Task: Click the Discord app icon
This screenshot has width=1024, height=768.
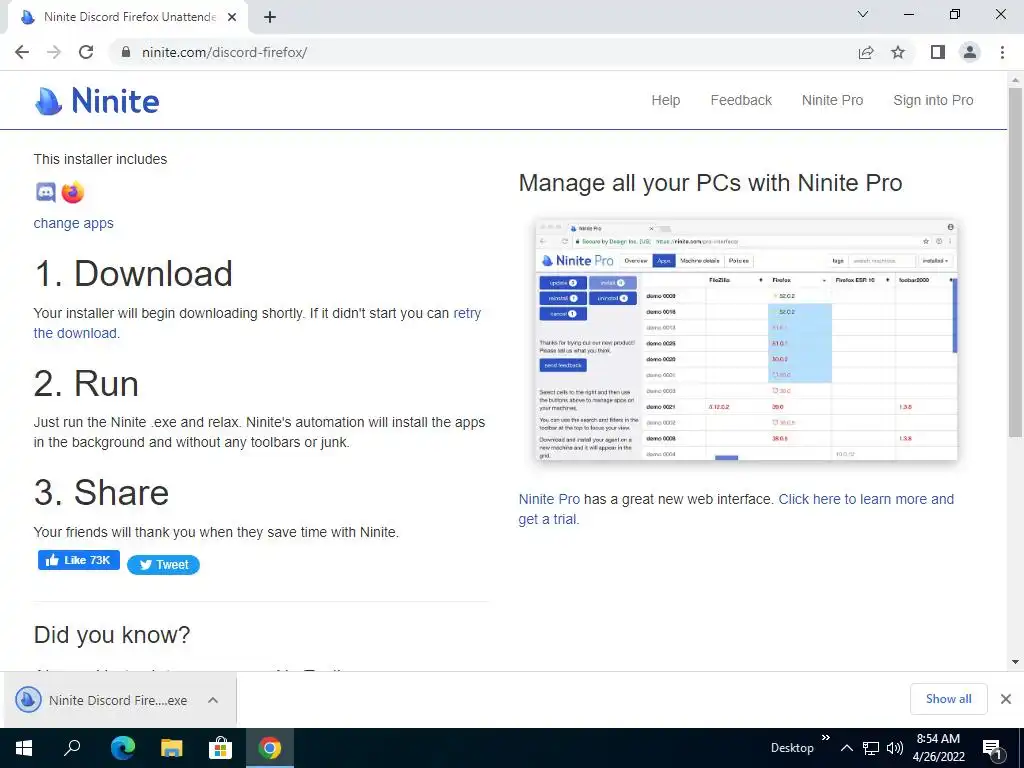Action: click(x=45, y=193)
